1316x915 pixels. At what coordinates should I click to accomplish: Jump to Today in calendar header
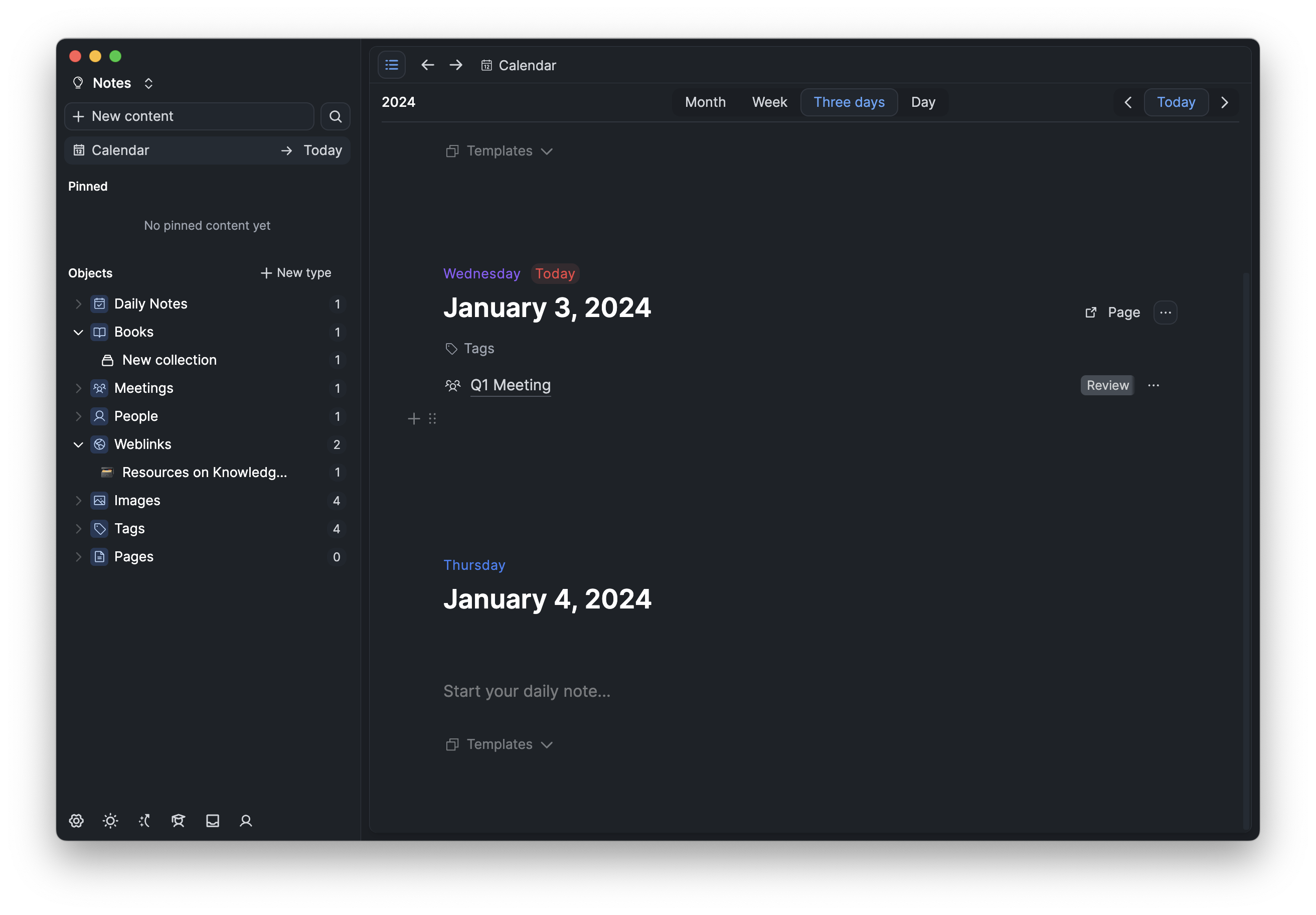pyautogui.click(x=1176, y=102)
